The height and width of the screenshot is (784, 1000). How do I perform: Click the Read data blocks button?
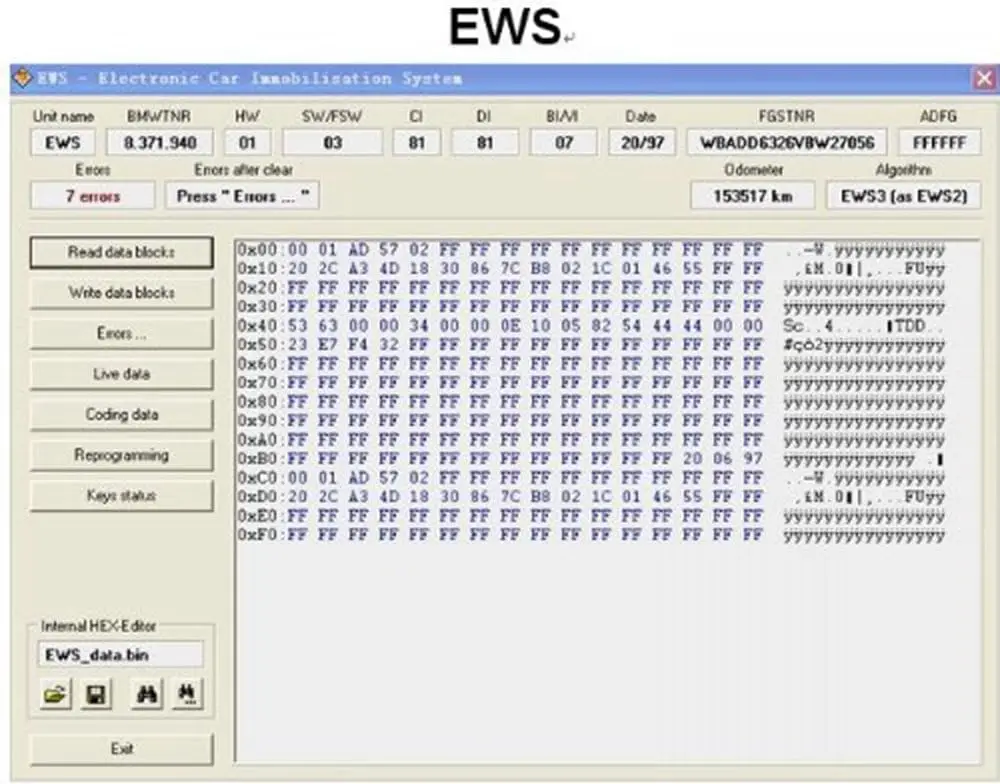point(121,252)
